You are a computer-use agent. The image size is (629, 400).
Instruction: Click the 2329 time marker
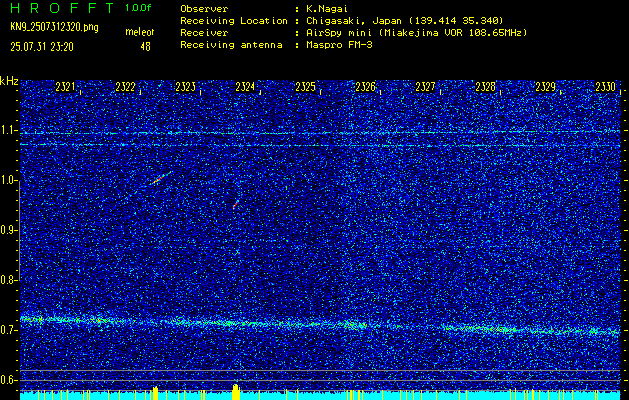546,87
